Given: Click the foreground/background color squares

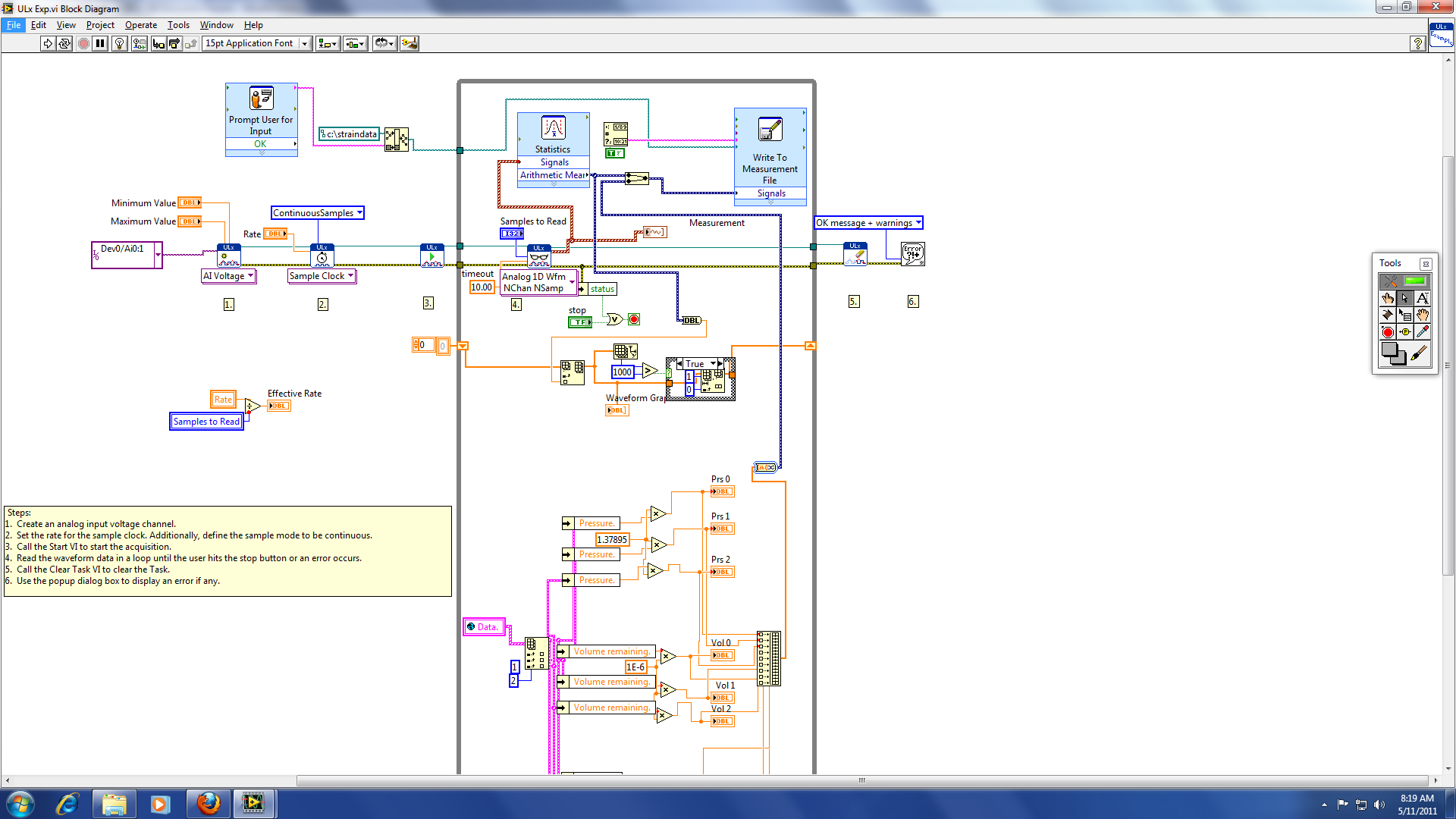Looking at the screenshot, I should coord(1394,353).
